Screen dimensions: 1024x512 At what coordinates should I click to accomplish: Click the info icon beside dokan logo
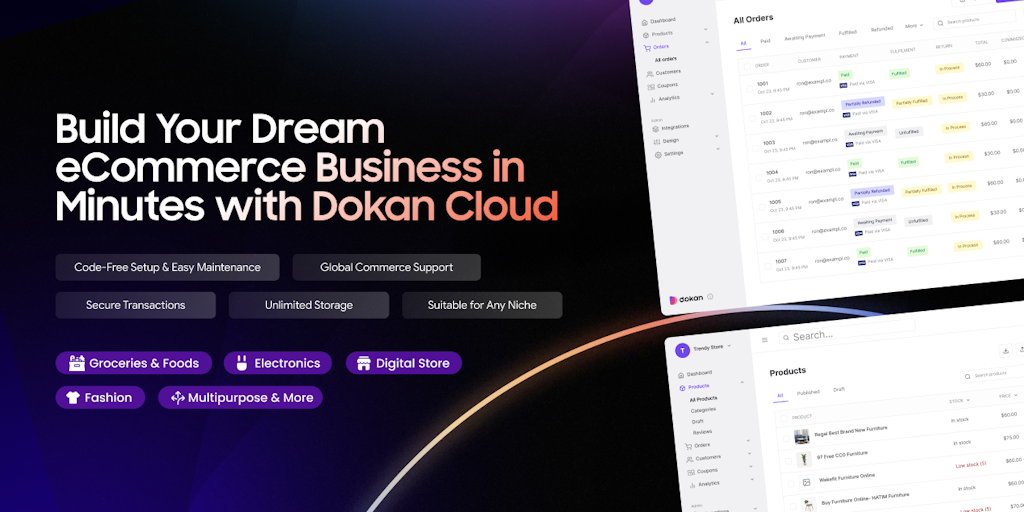coord(710,296)
